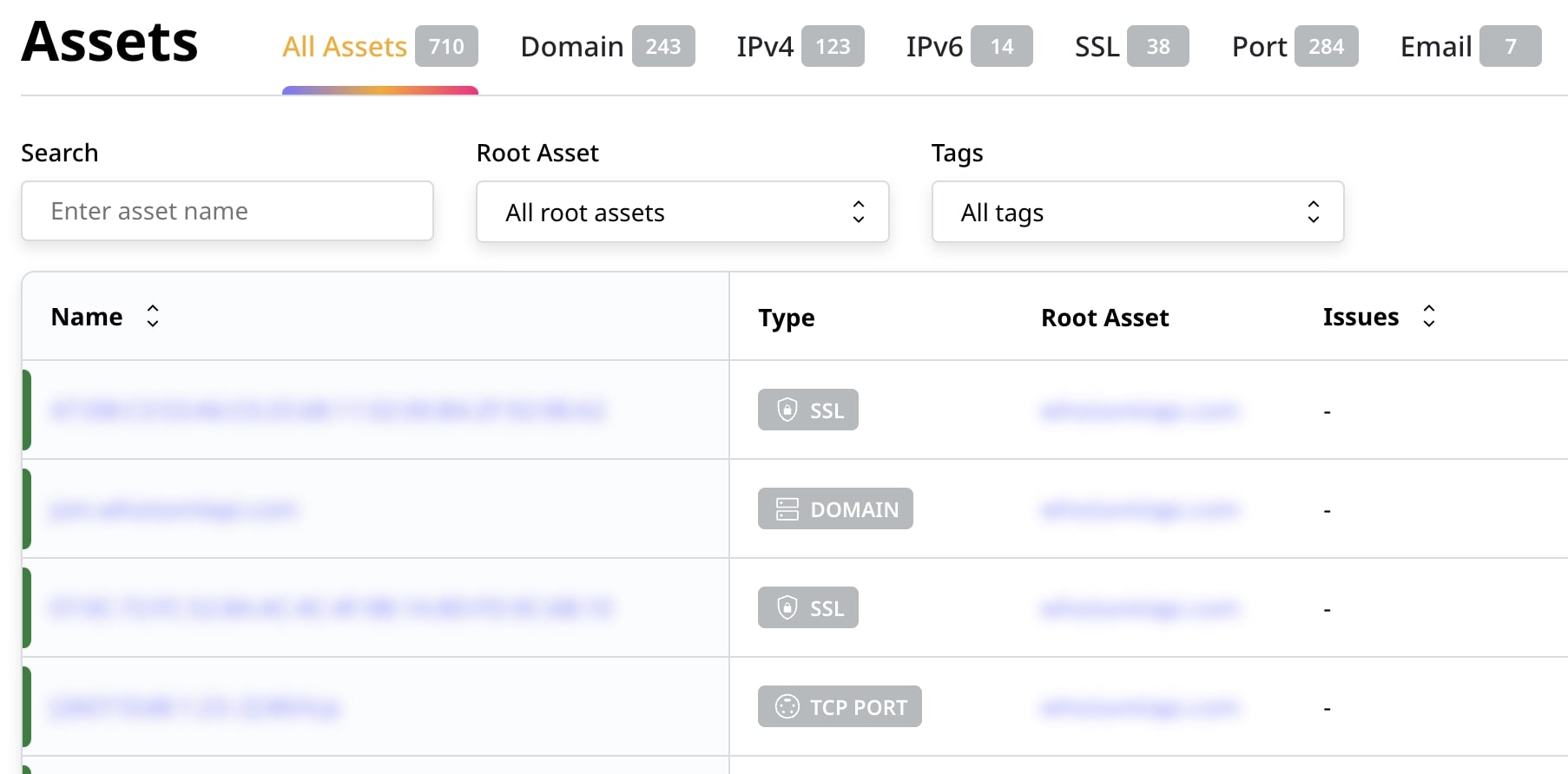
Task: Click the 284 count badge beside Port
Action: 1326,47
